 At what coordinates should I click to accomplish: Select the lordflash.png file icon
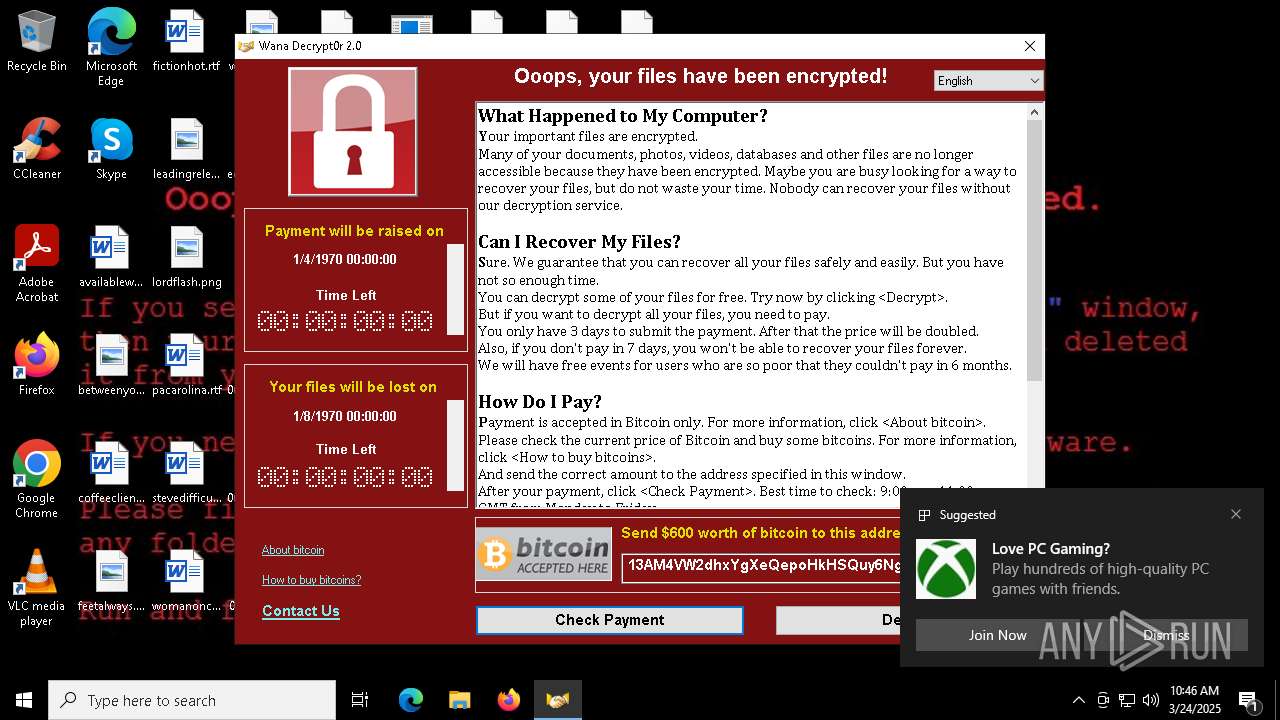[186, 257]
